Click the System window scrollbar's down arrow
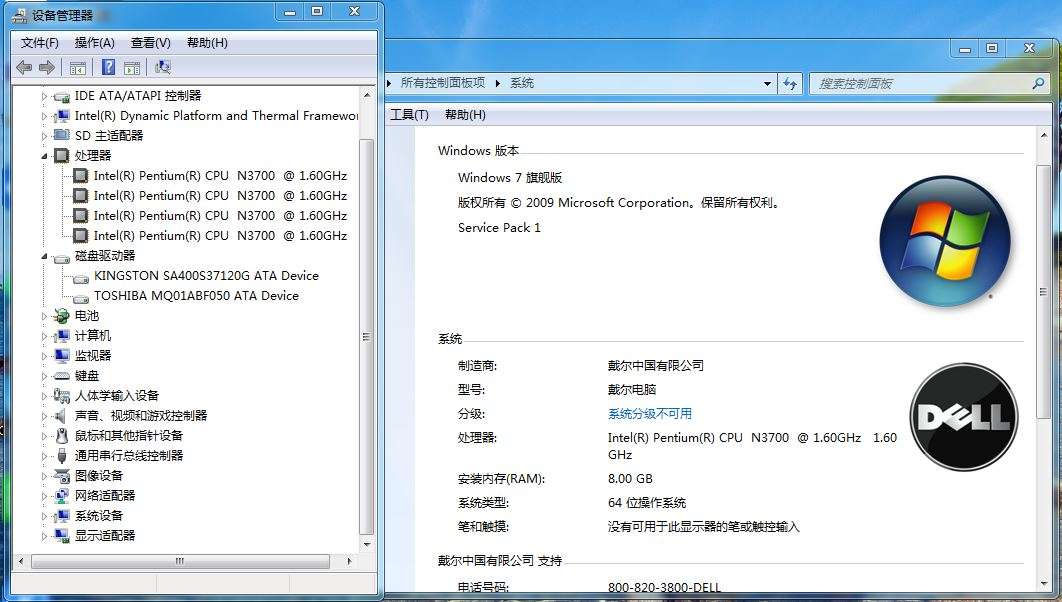1062x602 pixels. [x=1043, y=583]
